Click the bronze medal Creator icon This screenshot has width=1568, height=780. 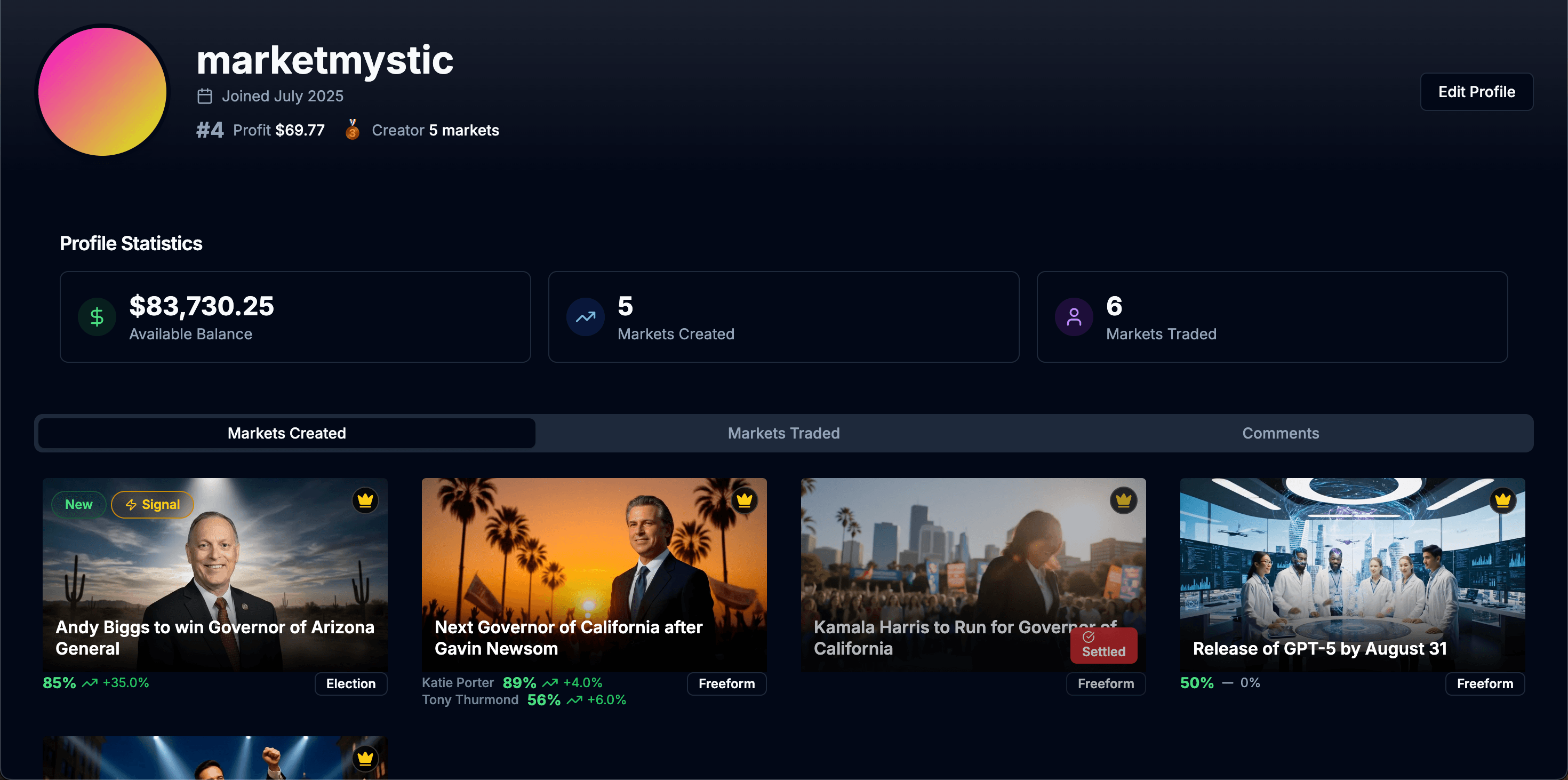click(353, 130)
